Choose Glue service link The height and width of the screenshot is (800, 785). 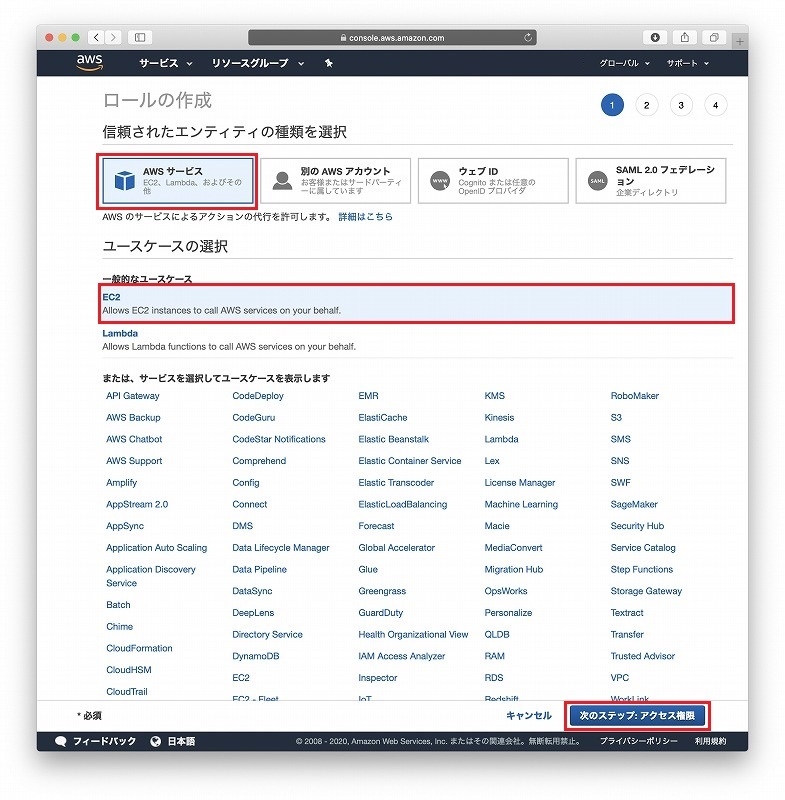tap(368, 569)
